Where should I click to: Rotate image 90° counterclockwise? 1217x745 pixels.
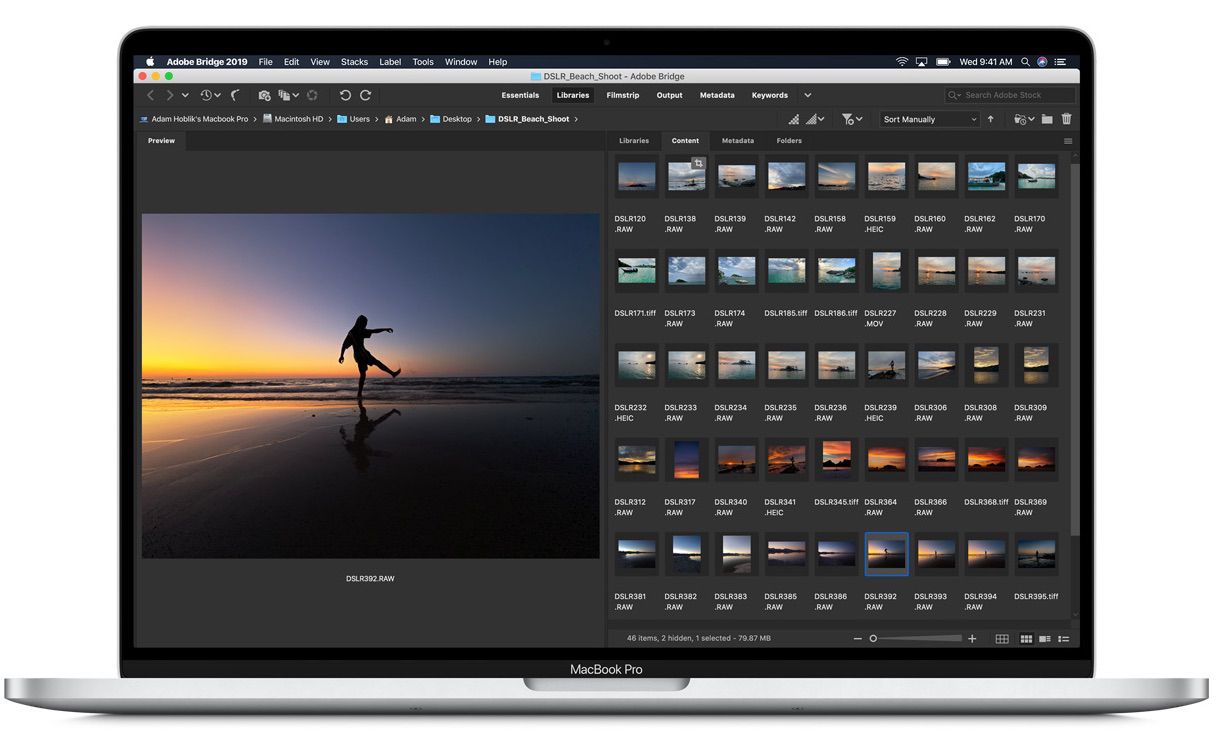pos(345,95)
